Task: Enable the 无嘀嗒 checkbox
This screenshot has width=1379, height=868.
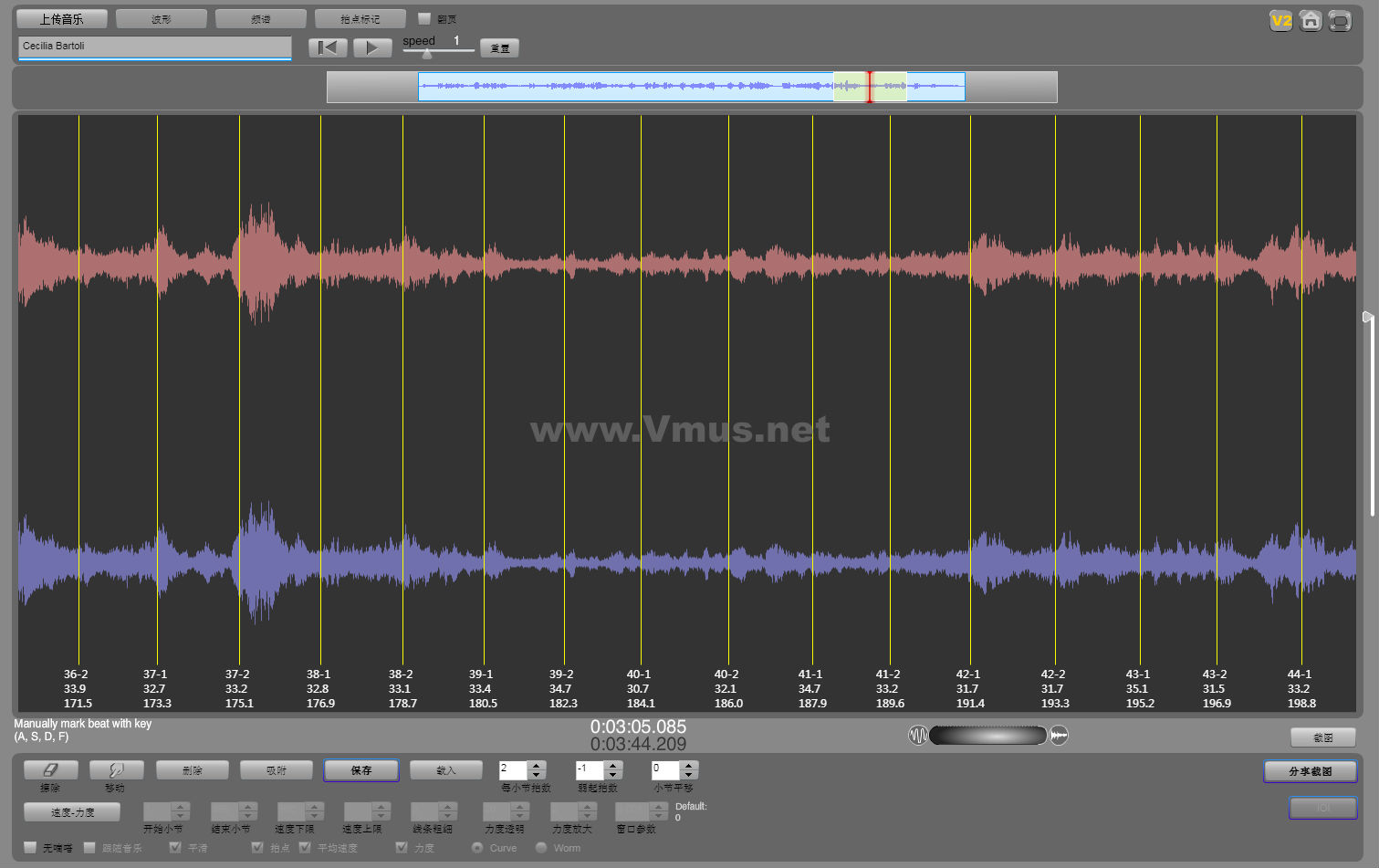Action: coord(30,848)
